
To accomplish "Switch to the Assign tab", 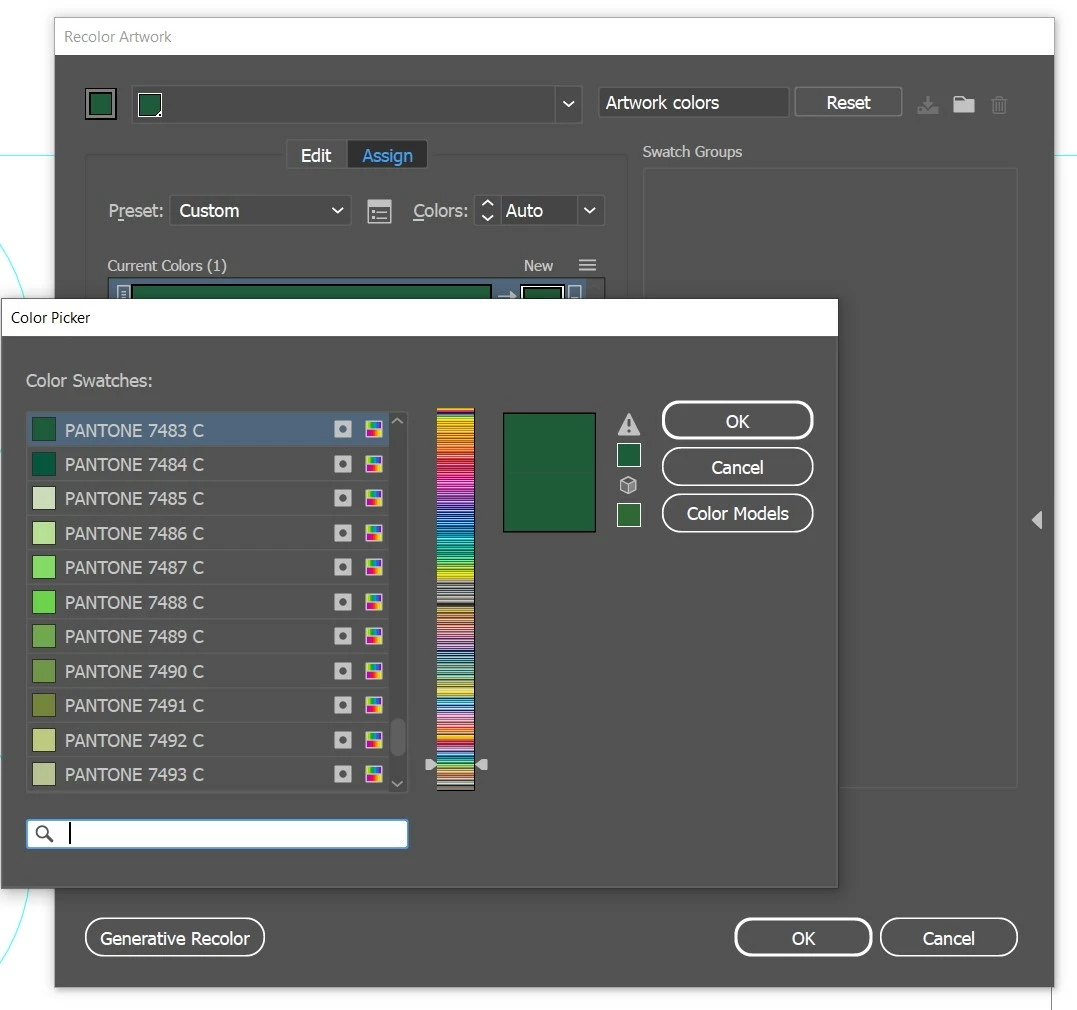I will tap(387, 155).
